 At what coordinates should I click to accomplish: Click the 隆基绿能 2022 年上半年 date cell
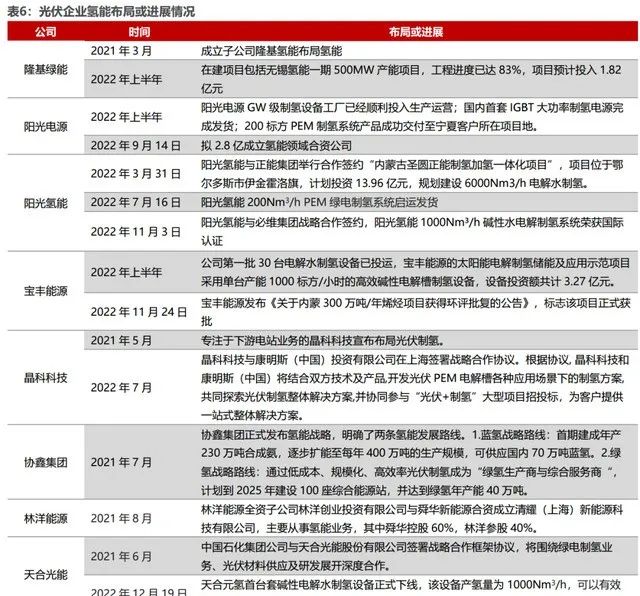[126, 79]
